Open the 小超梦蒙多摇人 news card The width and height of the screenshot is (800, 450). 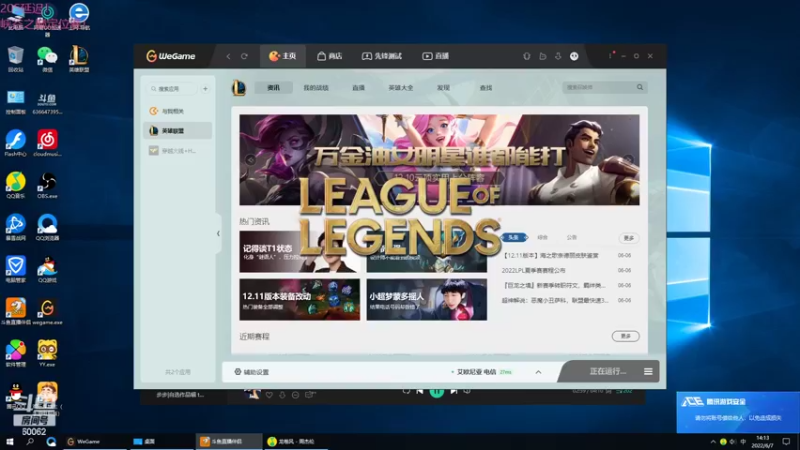point(427,299)
